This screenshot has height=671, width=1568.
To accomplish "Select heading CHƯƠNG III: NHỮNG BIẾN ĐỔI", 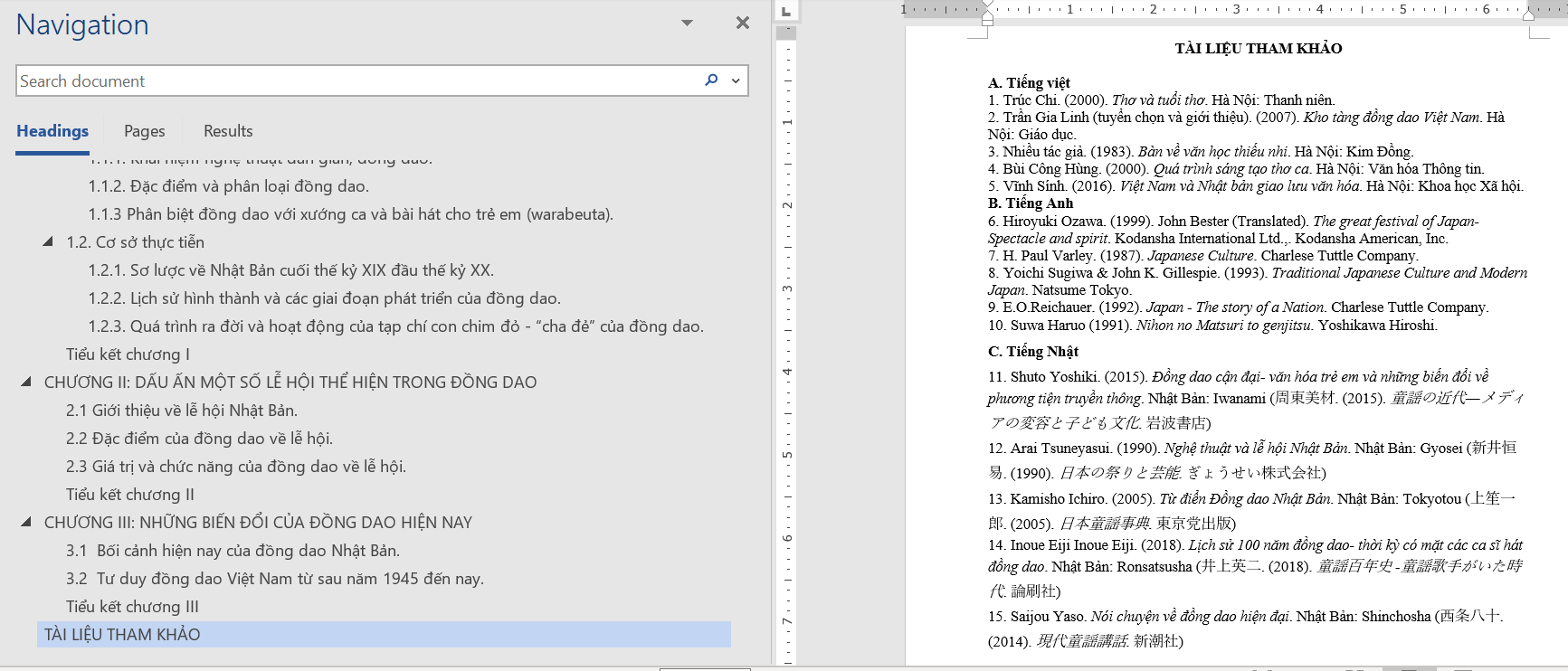I will tap(259, 523).
